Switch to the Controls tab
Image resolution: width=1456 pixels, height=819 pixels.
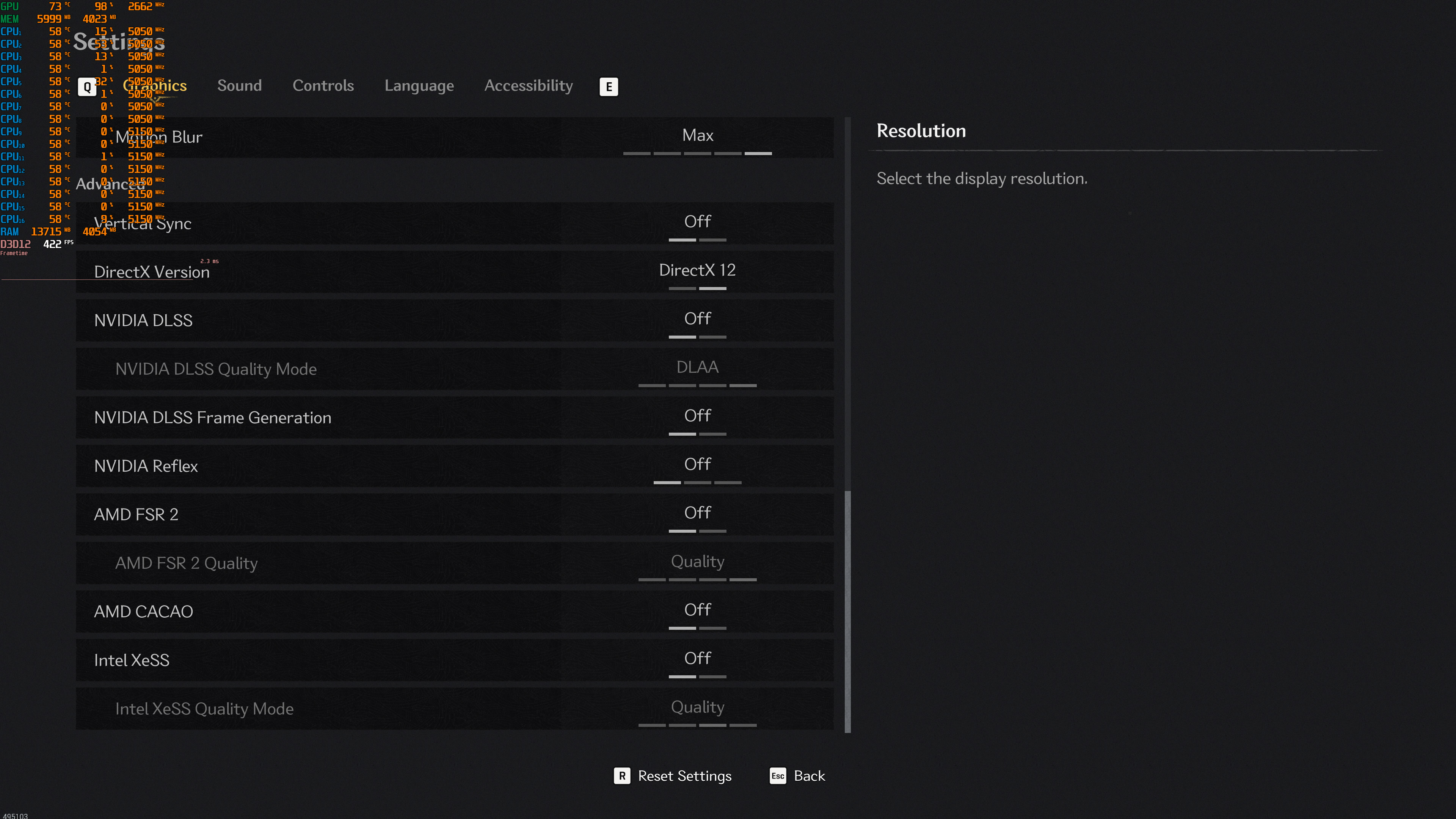(x=323, y=86)
